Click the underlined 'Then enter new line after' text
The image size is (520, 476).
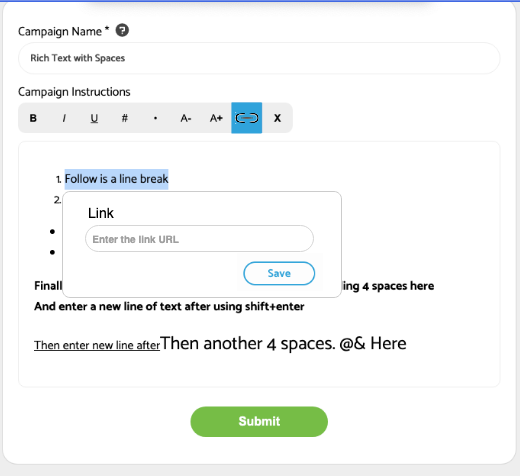point(97,345)
